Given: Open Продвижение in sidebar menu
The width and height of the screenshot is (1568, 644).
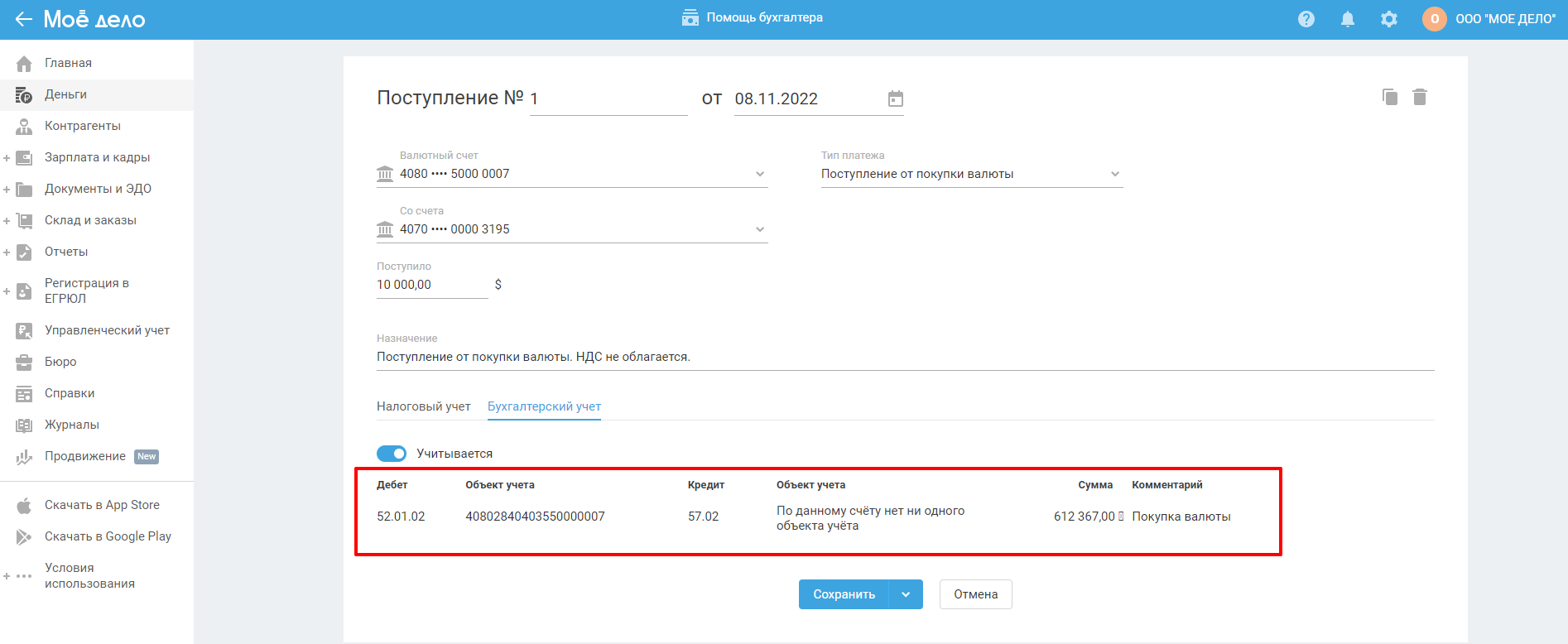Looking at the screenshot, I should click(85, 456).
